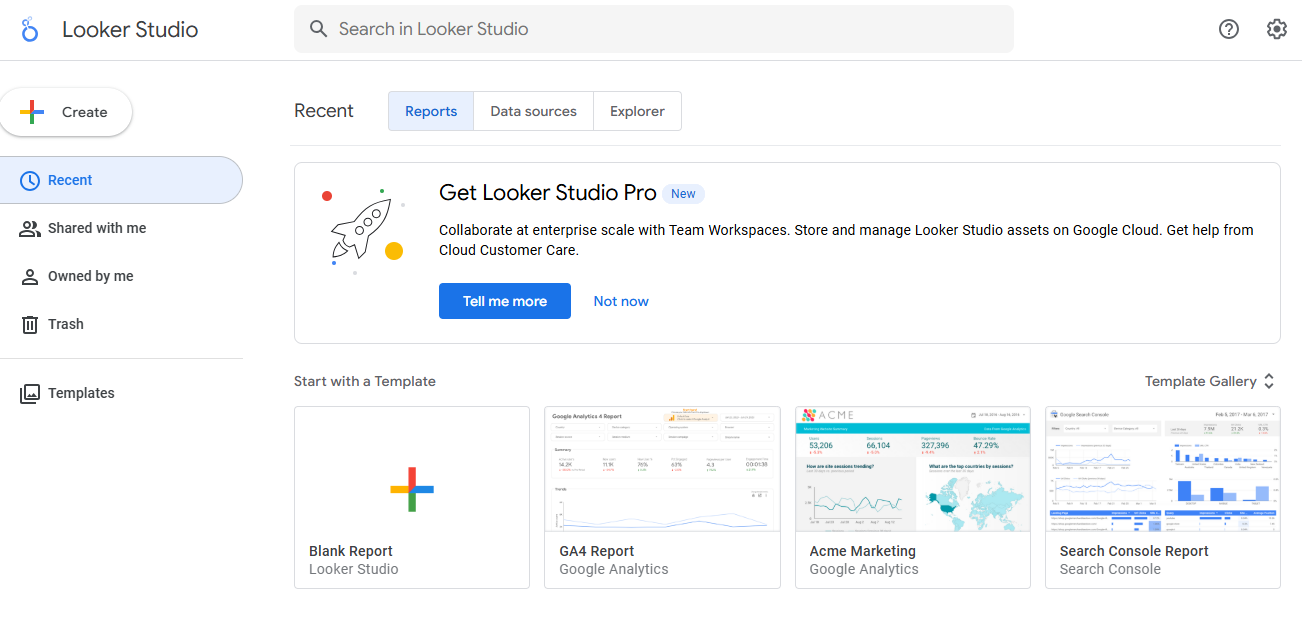Switch to the Reports tab
This screenshot has width=1302, height=621.
click(x=431, y=111)
